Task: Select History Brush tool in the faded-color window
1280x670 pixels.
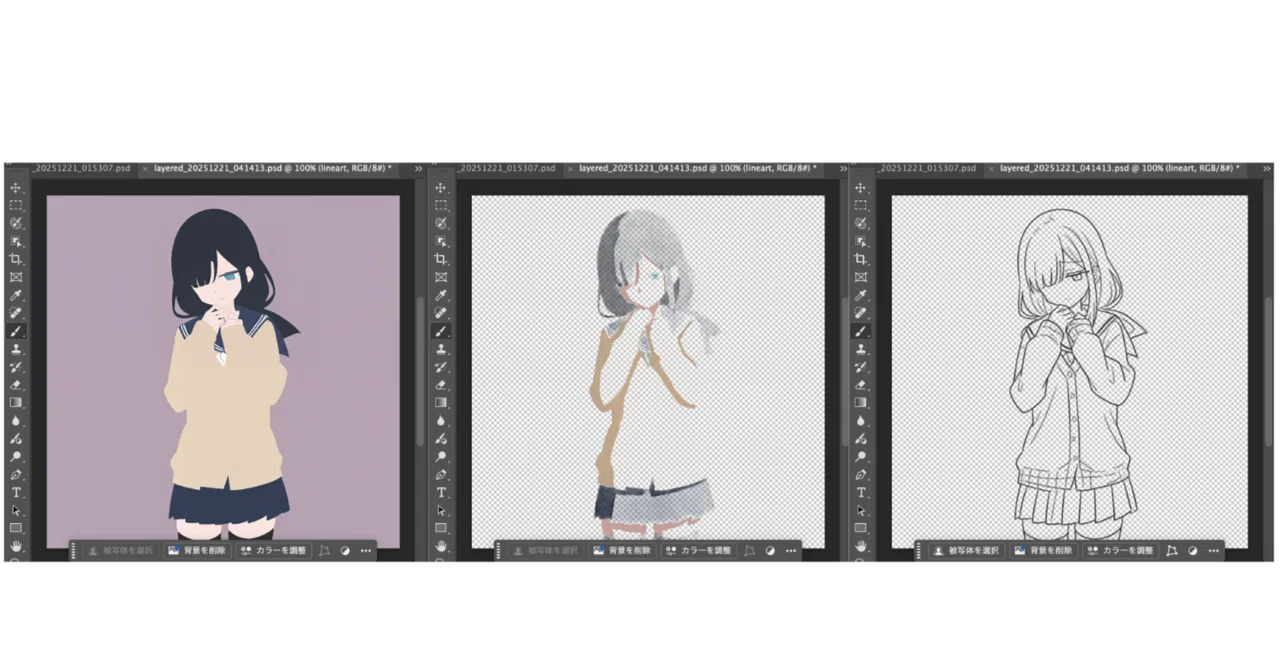Action: pyautogui.click(x=440, y=367)
